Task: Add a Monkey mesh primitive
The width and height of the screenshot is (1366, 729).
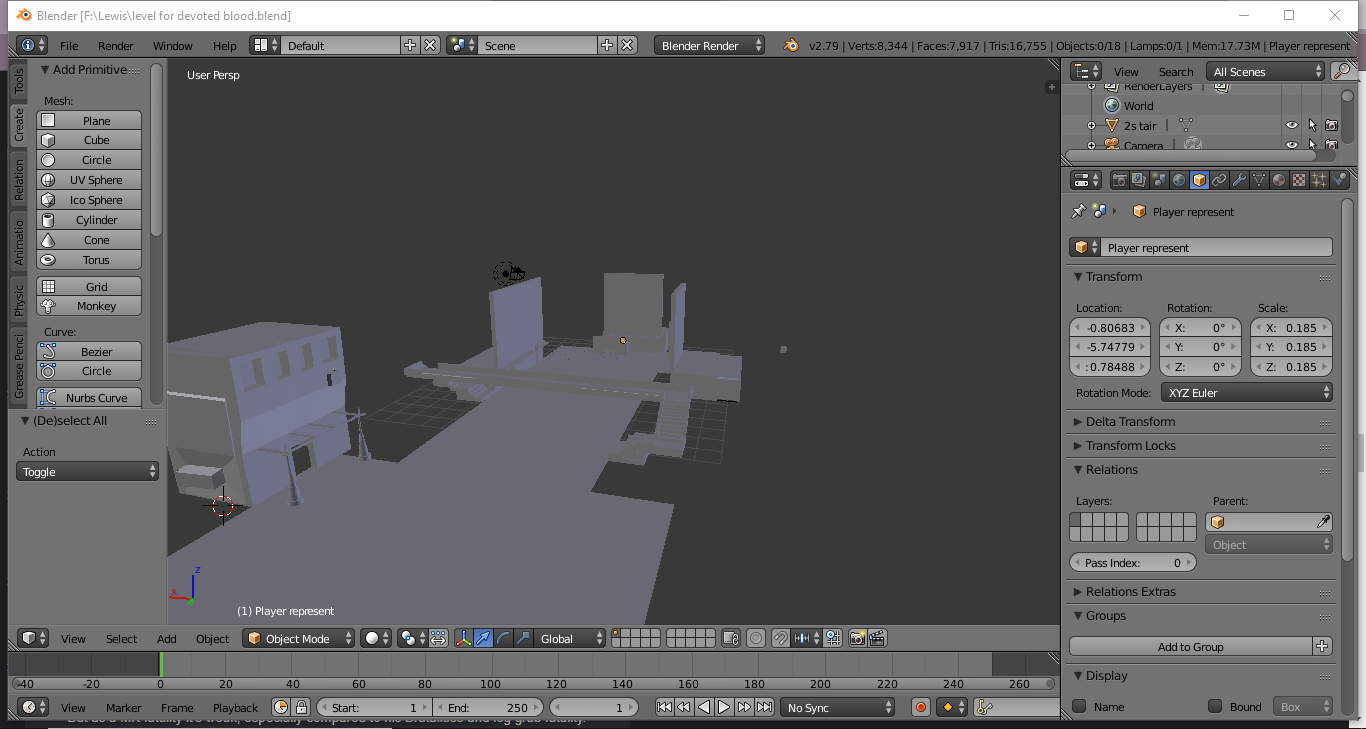Action: pyautogui.click(x=89, y=306)
